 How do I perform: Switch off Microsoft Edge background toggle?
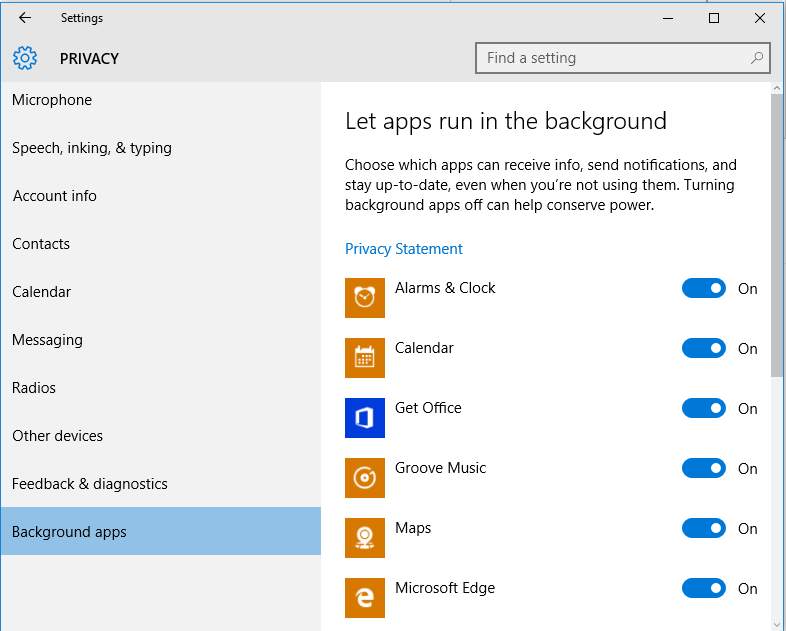tap(704, 589)
